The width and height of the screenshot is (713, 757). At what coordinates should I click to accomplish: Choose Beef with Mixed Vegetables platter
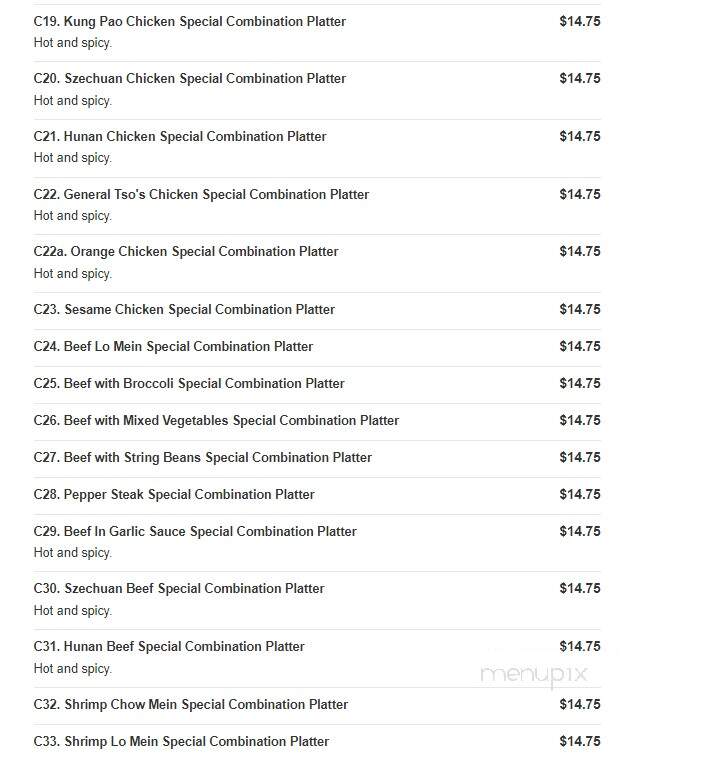tap(216, 421)
